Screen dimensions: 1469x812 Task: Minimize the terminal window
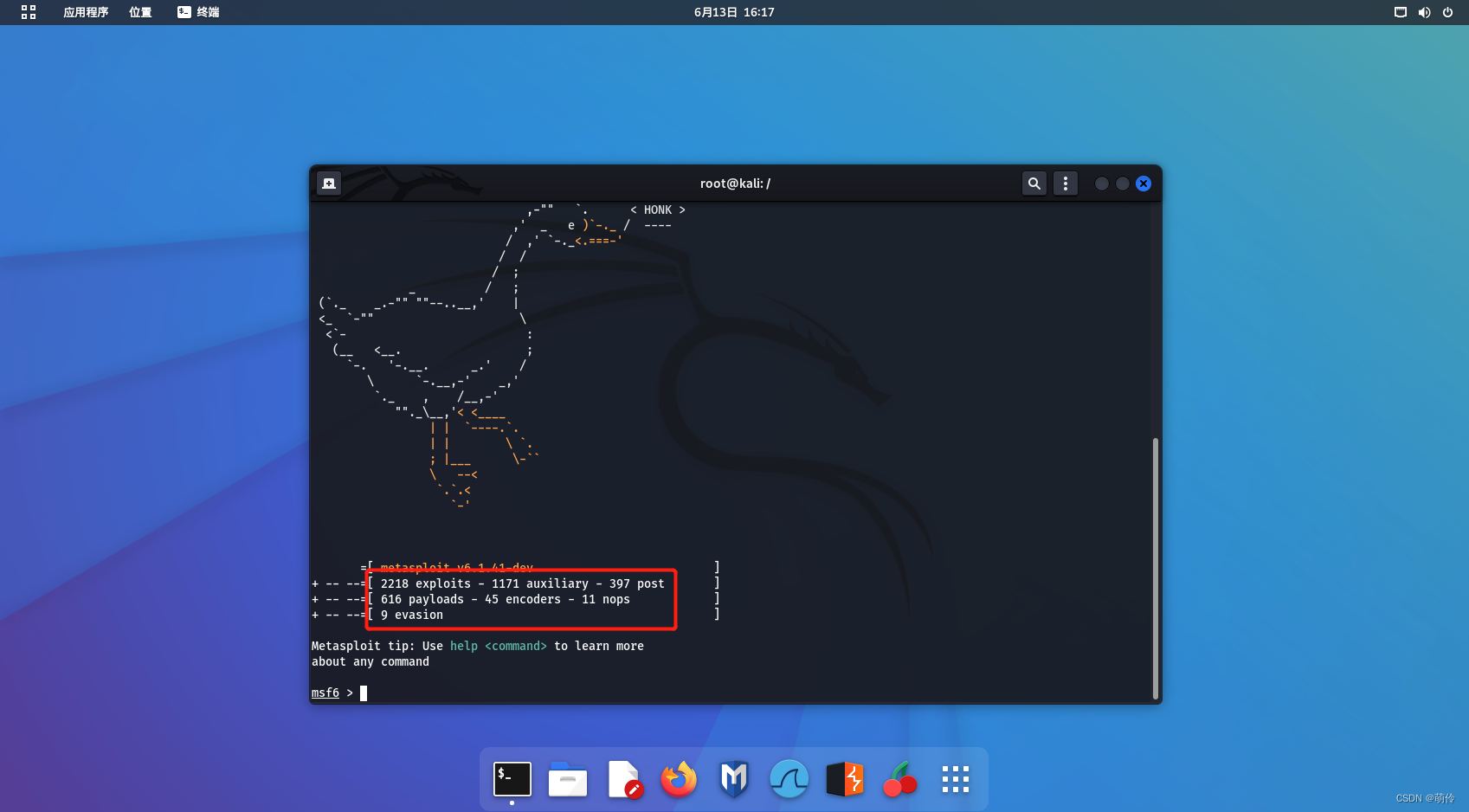[x=1102, y=184]
